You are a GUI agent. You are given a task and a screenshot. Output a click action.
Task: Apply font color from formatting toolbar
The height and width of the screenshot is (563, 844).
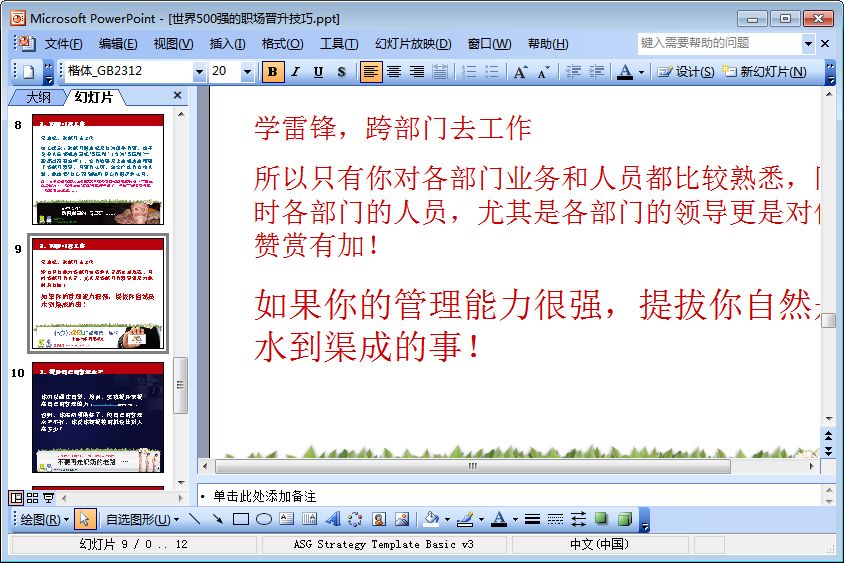[625, 72]
